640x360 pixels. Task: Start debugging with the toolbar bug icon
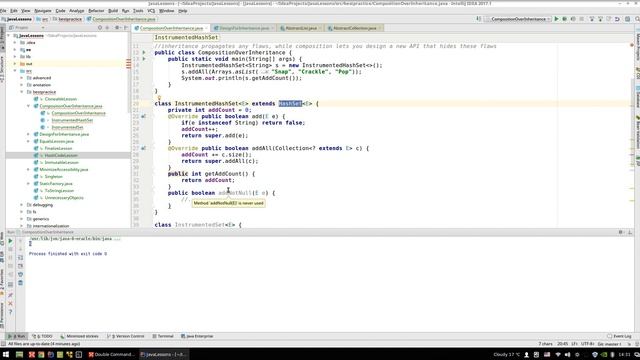[x=565, y=19]
